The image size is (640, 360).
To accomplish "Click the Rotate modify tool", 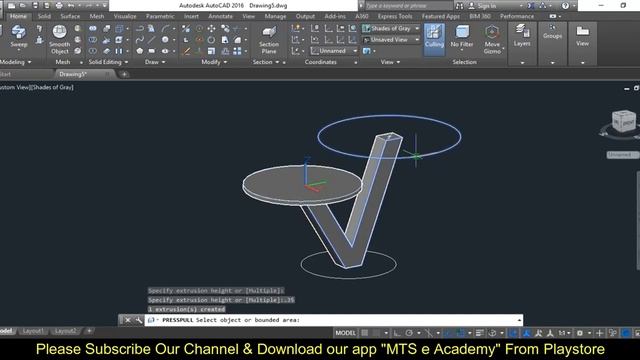I will click(211, 40).
